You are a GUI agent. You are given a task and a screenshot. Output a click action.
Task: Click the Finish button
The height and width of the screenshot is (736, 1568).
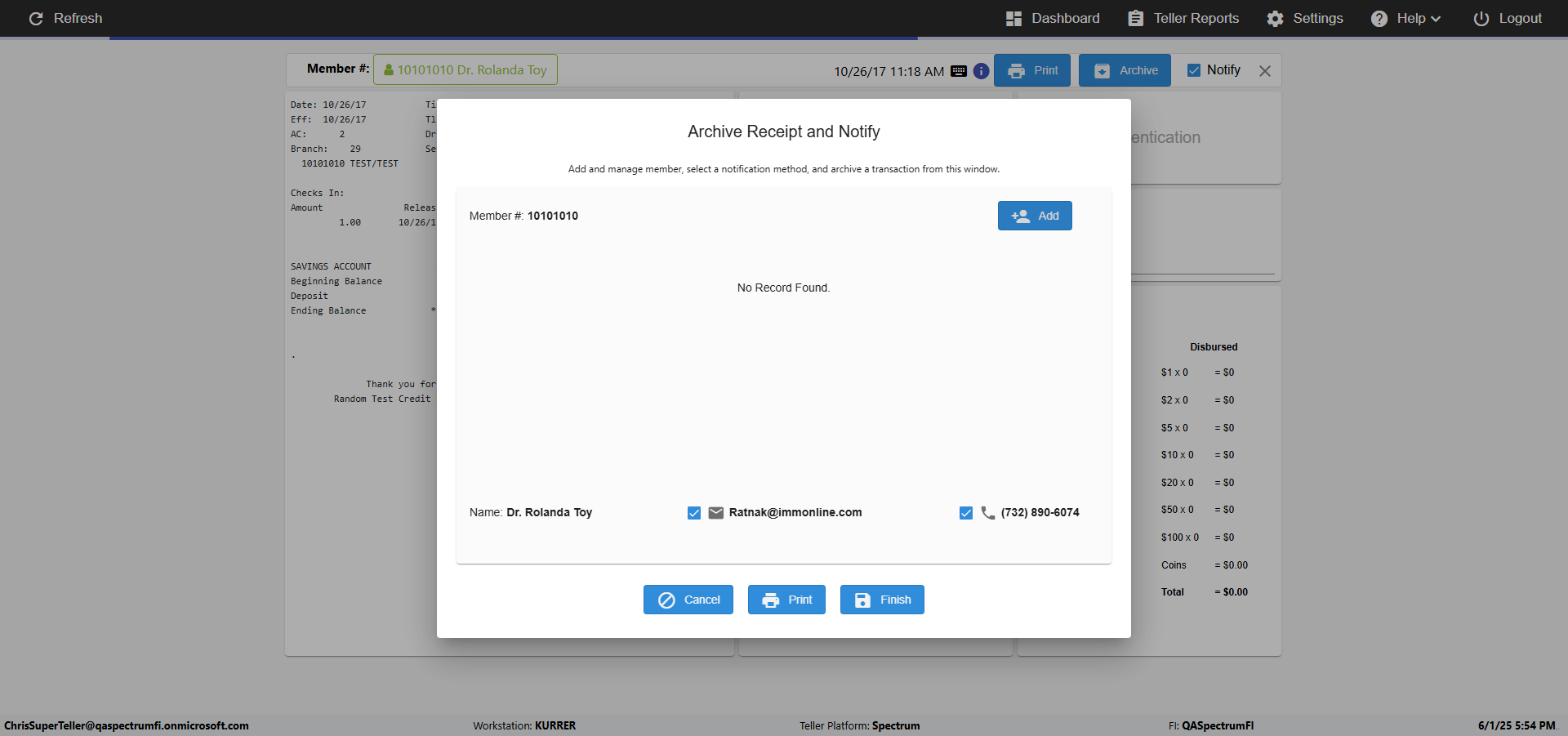click(882, 600)
